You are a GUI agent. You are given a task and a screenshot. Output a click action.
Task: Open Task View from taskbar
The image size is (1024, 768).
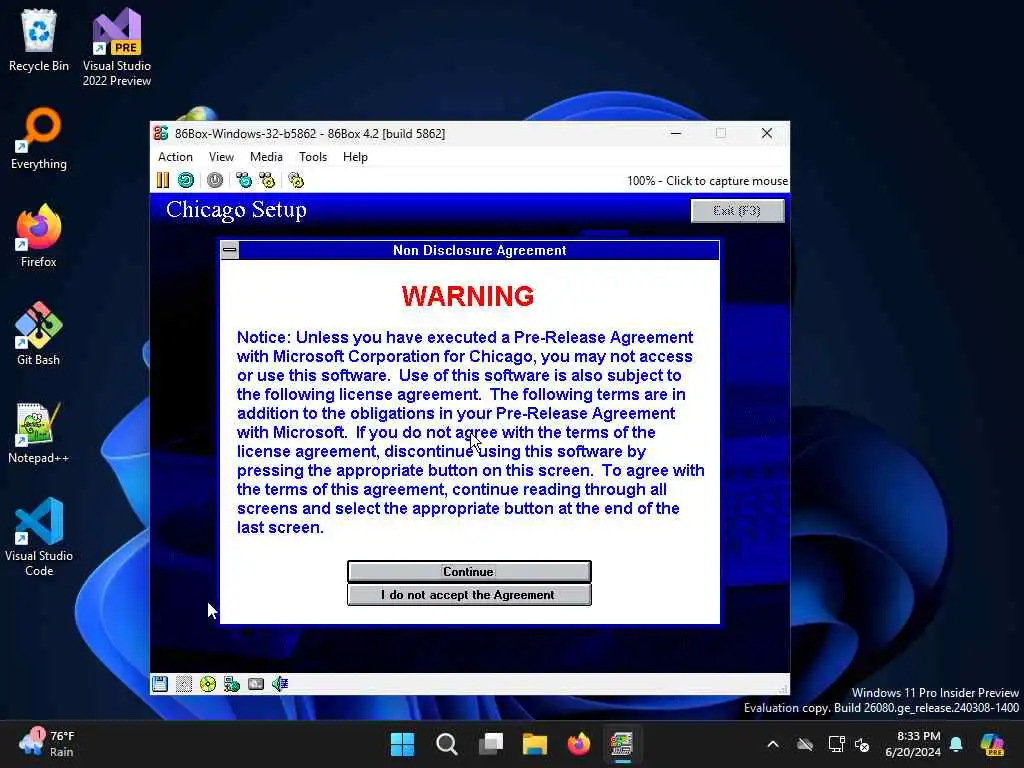point(490,744)
